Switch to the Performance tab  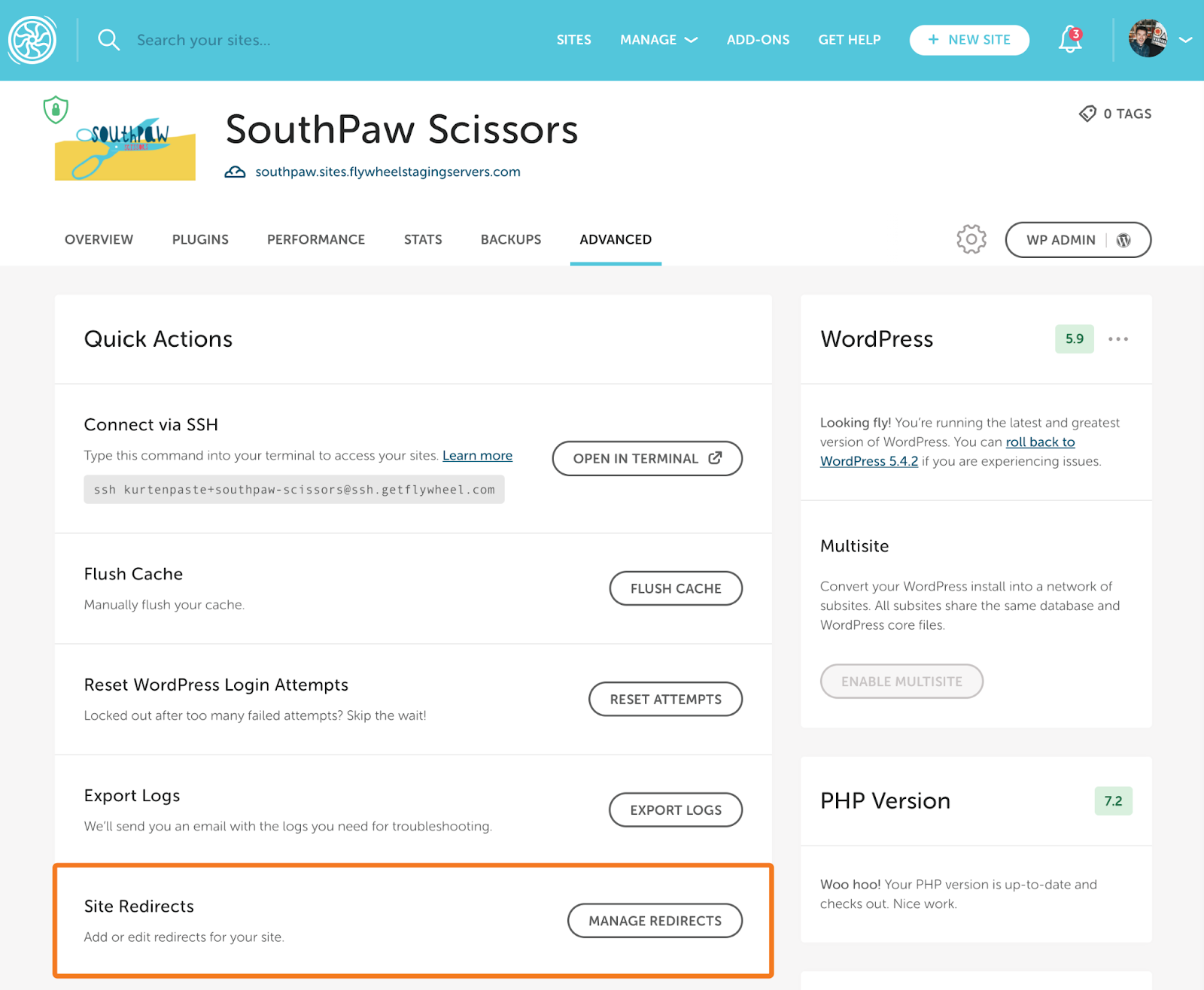[x=316, y=239]
